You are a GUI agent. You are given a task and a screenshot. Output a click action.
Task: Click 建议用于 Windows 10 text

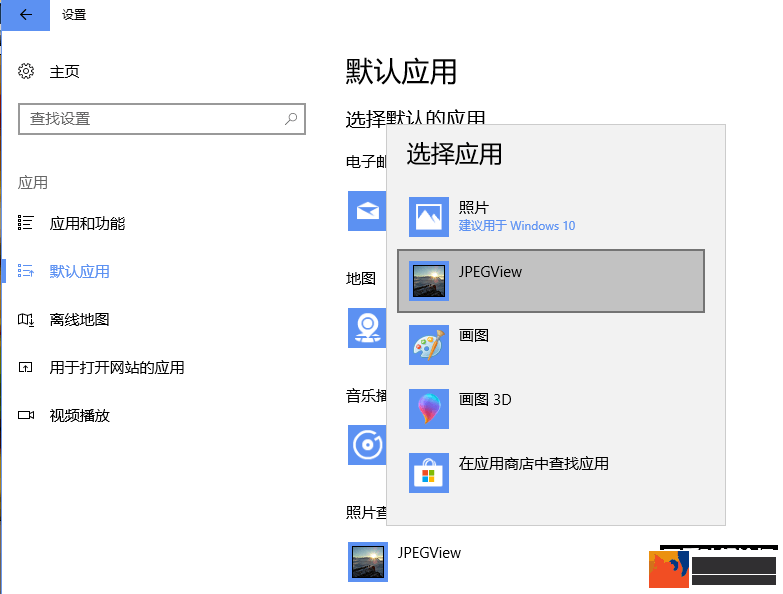click(x=517, y=226)
